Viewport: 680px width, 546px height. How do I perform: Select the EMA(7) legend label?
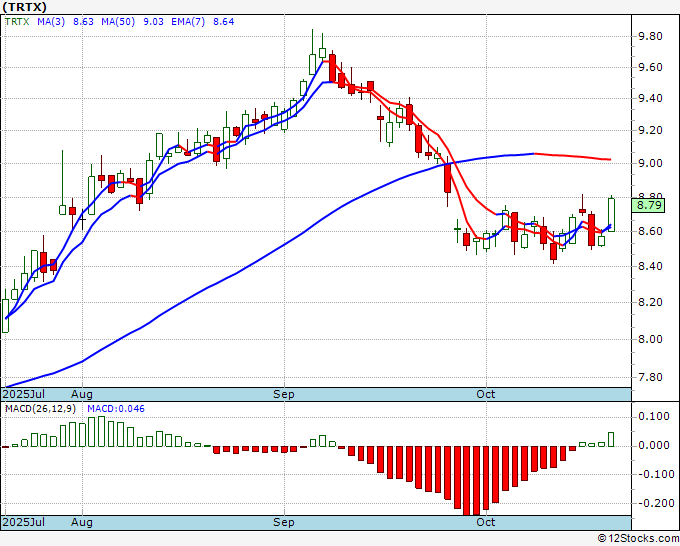point(188,22)
